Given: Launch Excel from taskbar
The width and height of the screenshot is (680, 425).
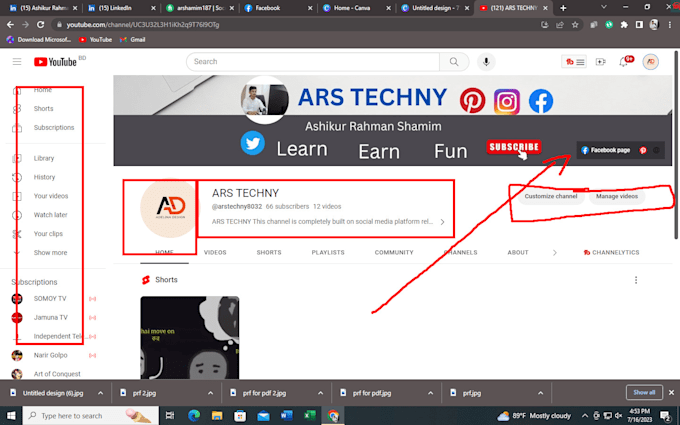Looking at the screenshot, I should pos(310,415).
